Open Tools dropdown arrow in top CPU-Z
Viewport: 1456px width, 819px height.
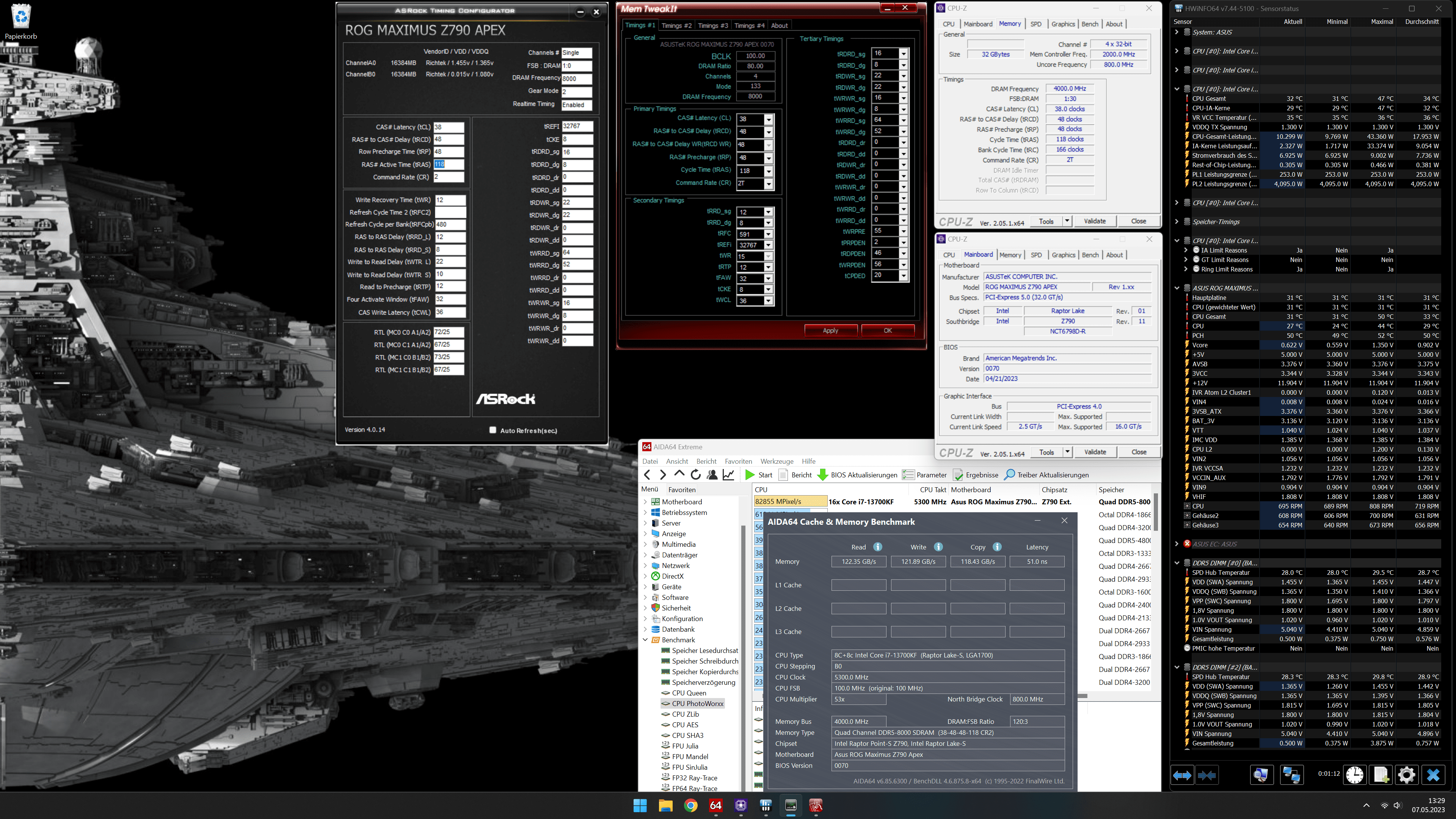click(1067, 221)
